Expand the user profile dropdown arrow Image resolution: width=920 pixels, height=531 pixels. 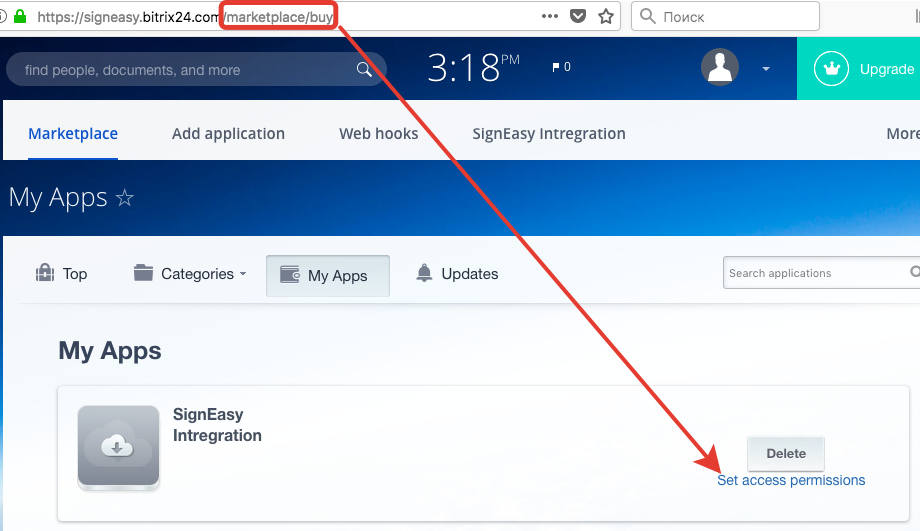point(766,69)
